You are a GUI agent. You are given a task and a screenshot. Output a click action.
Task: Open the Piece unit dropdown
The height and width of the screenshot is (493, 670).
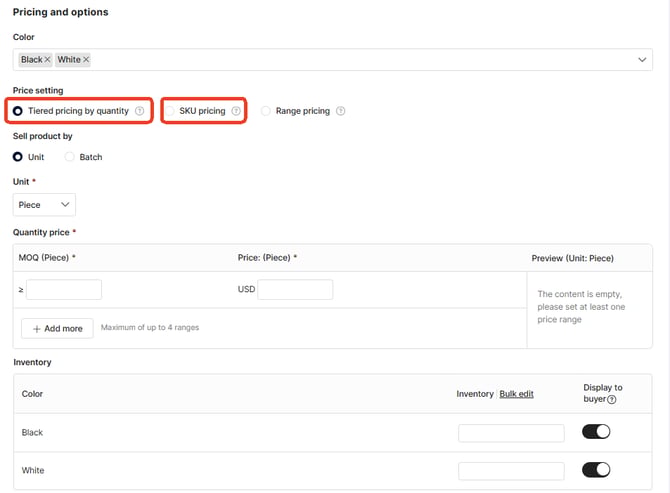tap(44, 205)
